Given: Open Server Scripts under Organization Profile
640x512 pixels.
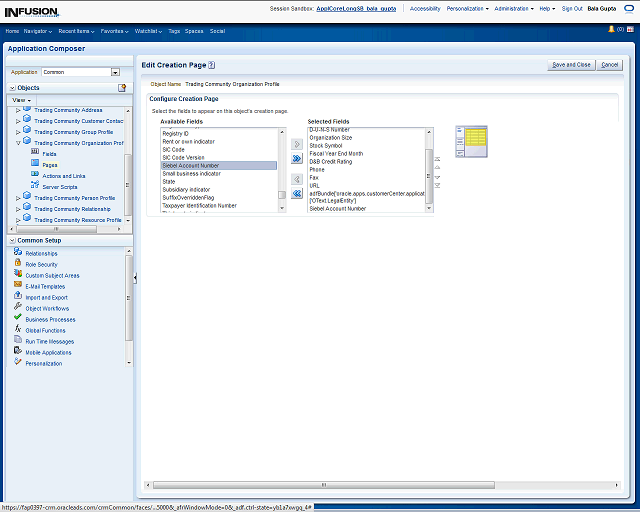Looking at the screenshot, I should [x=59, y=186].
